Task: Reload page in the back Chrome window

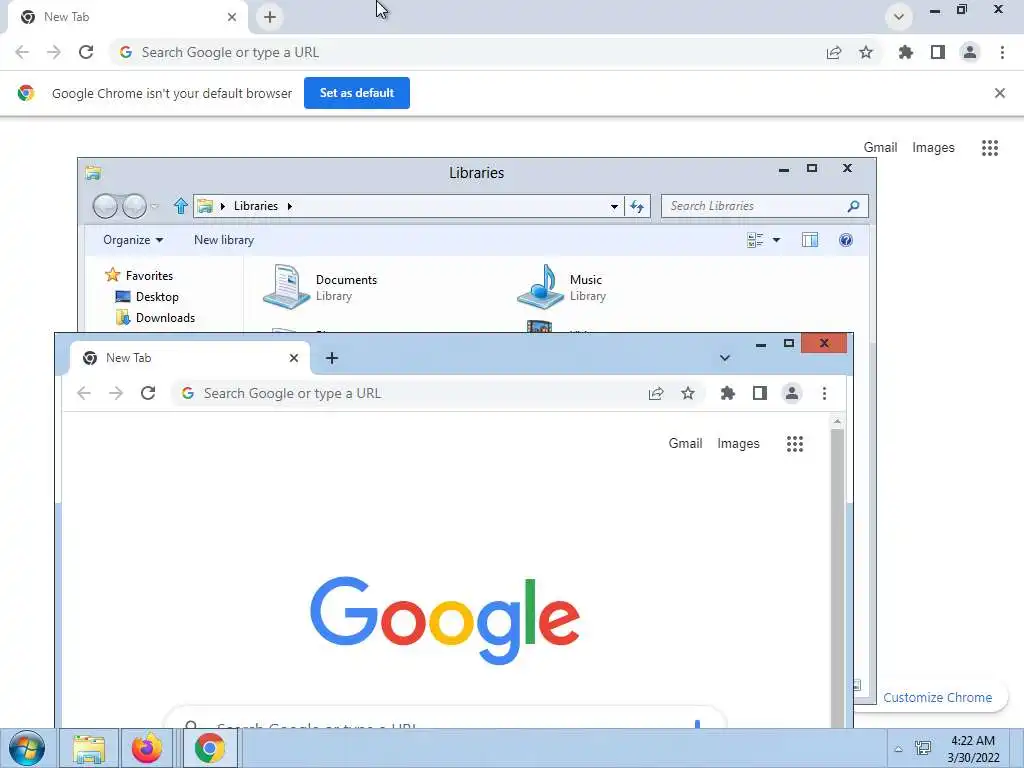Action: point(86,52)
